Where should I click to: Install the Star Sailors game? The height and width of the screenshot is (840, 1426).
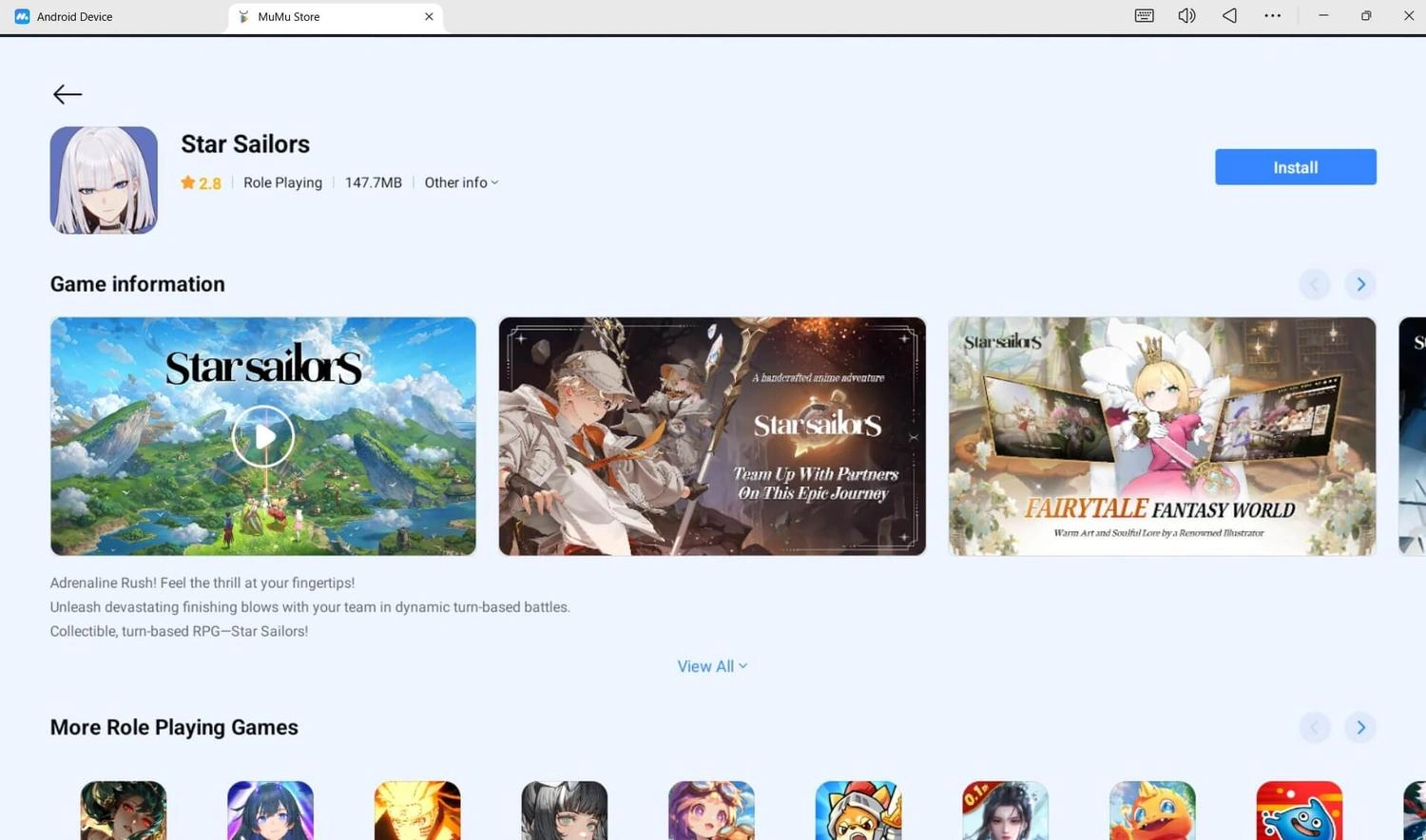pos(1295,167)
